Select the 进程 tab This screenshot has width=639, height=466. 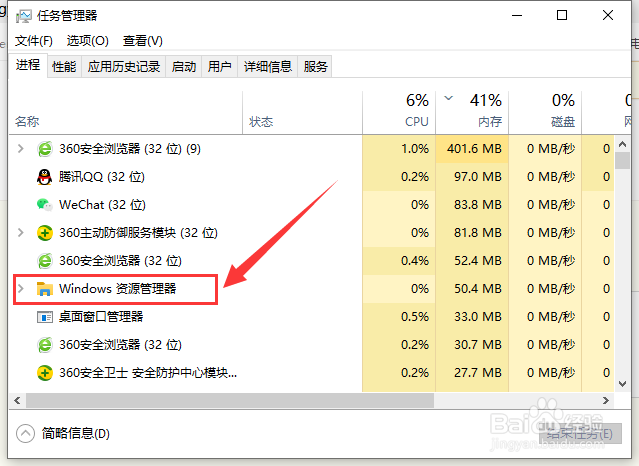(x=28, y=65)
